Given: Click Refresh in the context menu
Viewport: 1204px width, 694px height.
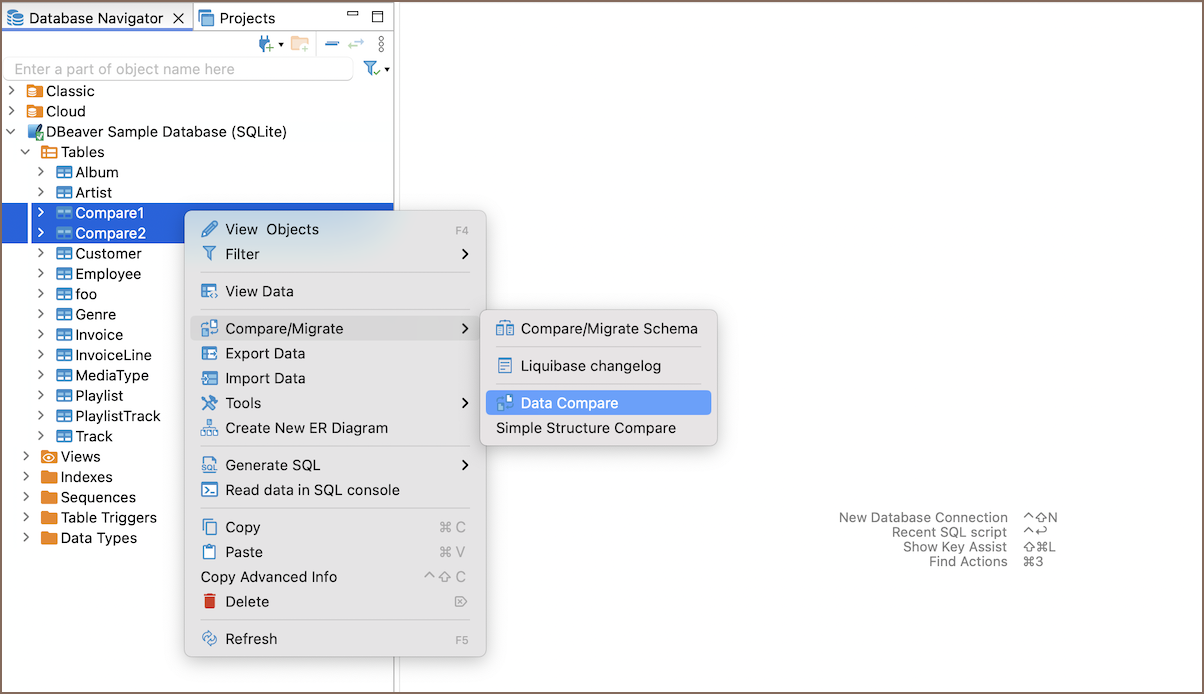Looking at the screenshot, I should click(x=251, y=639).
